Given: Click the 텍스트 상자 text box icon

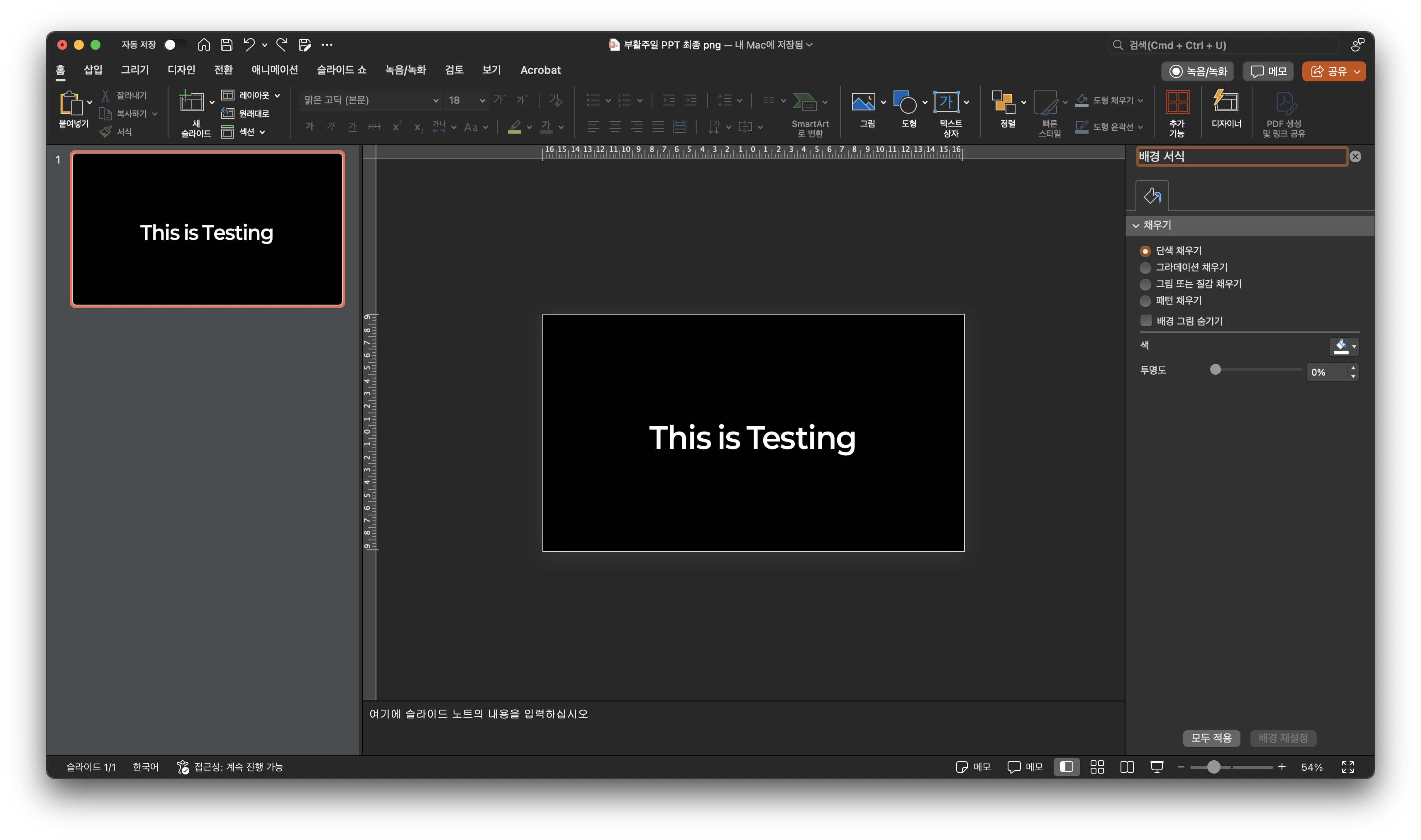Looking at the screenshot, I should 946,103.
